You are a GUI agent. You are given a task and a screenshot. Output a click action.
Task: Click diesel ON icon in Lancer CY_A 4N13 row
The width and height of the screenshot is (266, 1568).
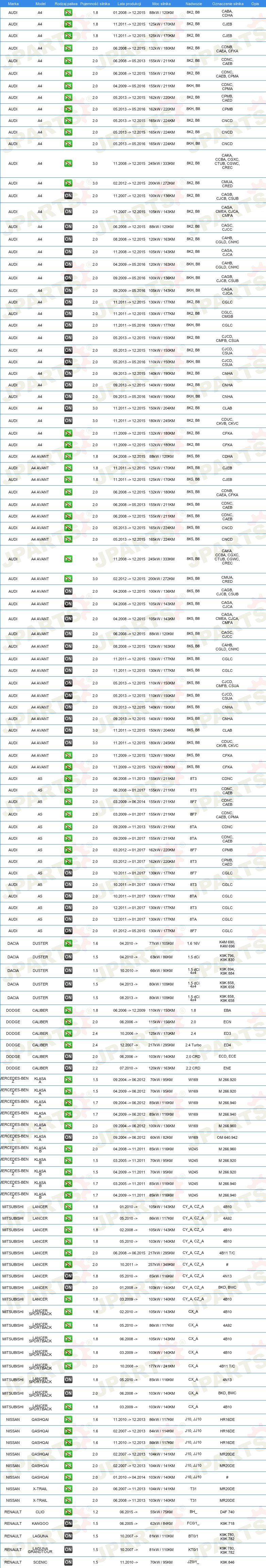(x=68, y=1276)
